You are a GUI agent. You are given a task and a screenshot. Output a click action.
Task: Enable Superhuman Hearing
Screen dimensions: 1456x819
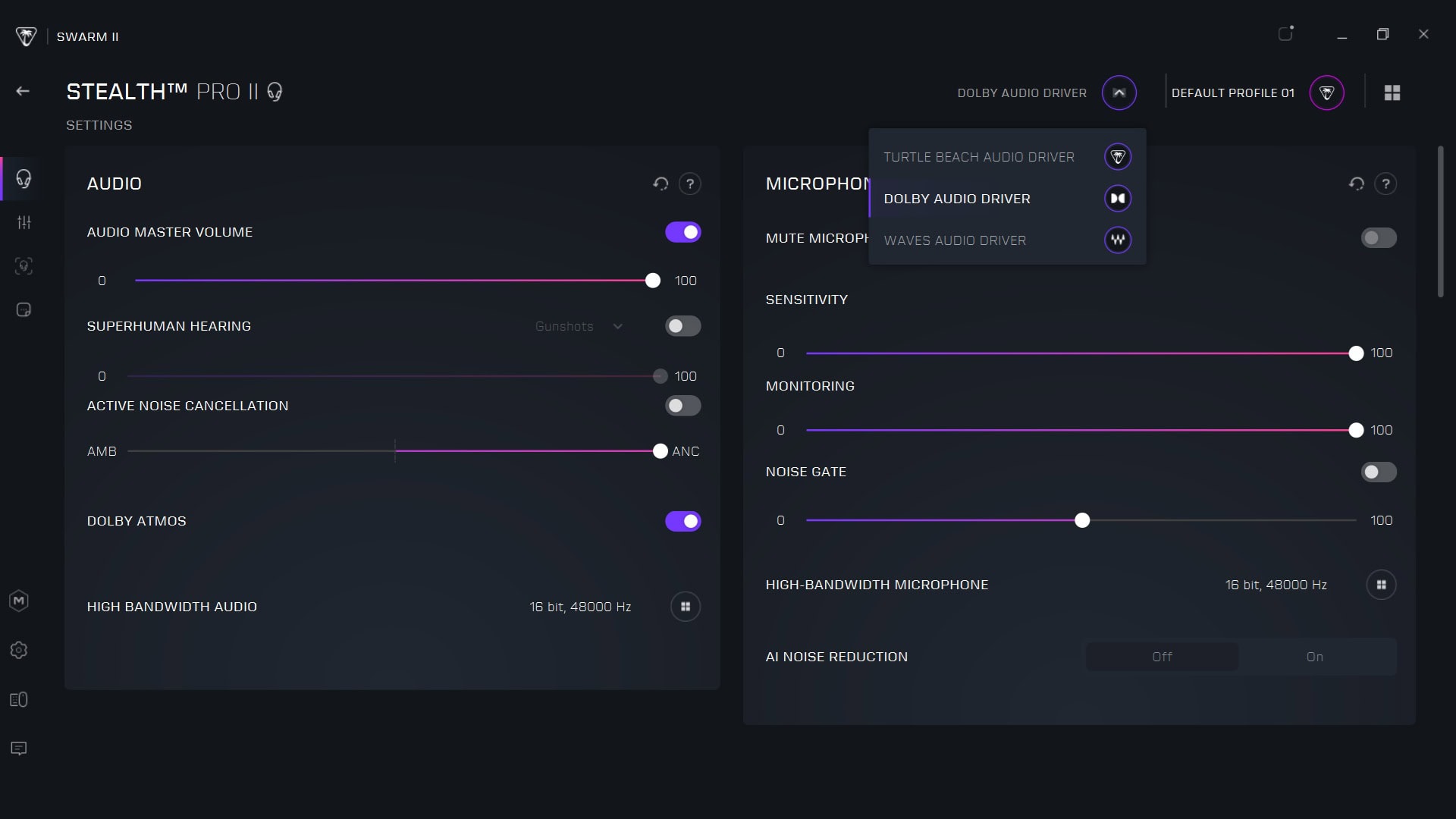[683, 326]
